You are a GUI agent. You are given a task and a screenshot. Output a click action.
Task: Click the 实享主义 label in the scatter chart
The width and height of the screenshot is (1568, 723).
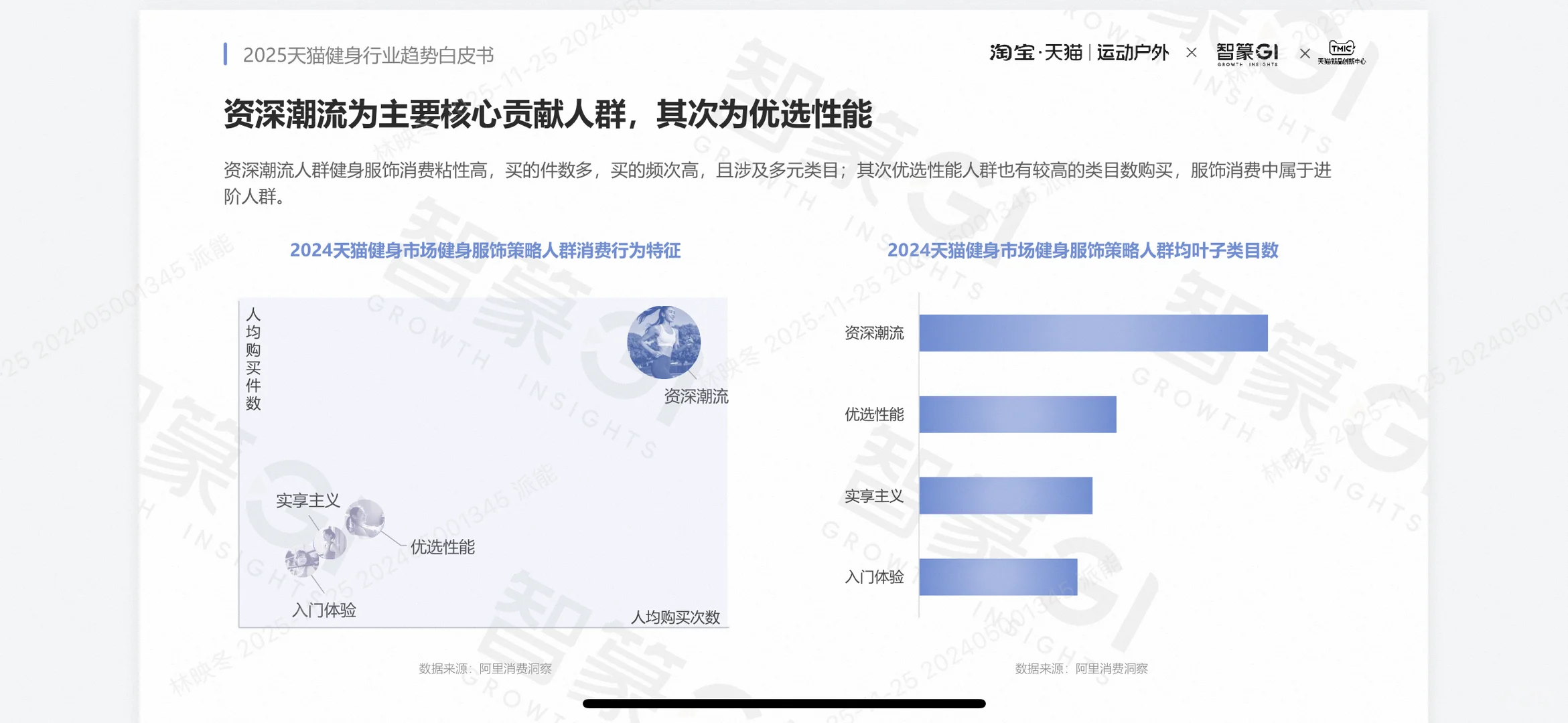tap(308, 500)
